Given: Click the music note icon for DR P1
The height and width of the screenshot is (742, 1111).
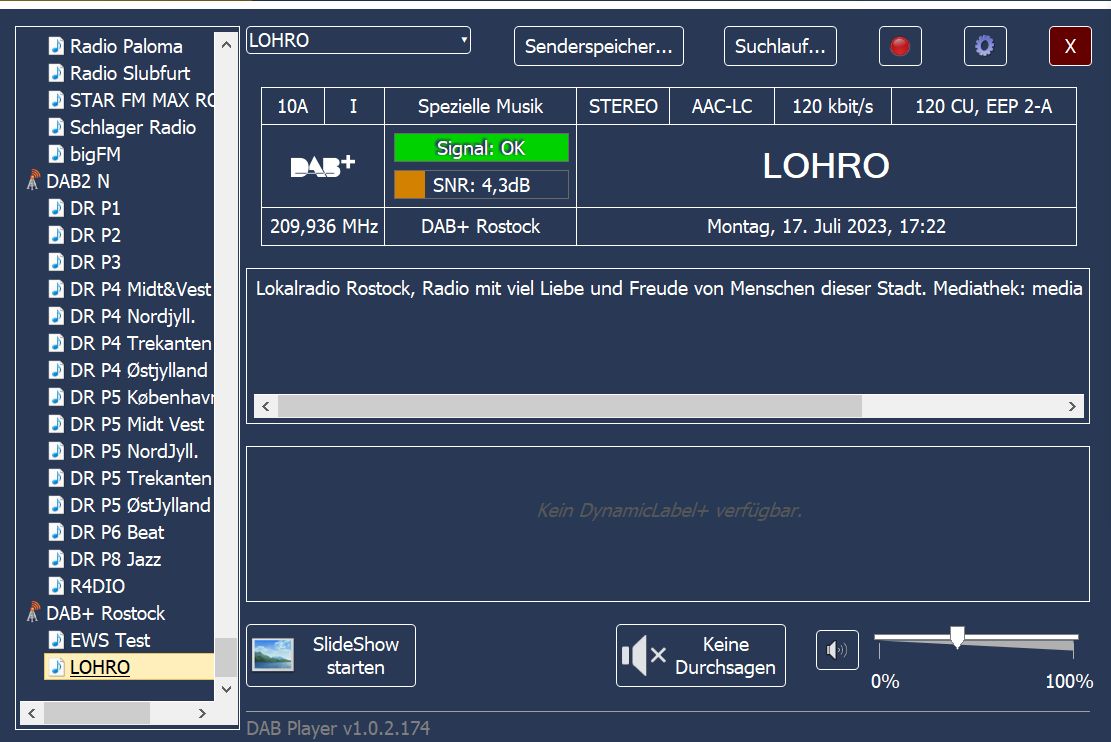Looking at the screenshot, I should pos(56,208).
